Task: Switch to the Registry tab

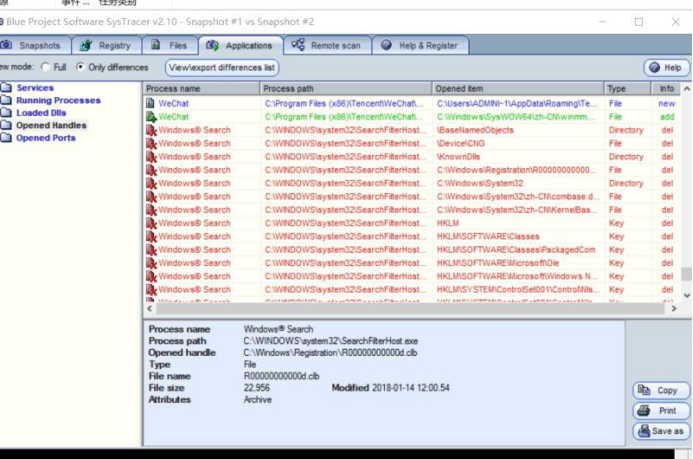Action: click(107, 46)
